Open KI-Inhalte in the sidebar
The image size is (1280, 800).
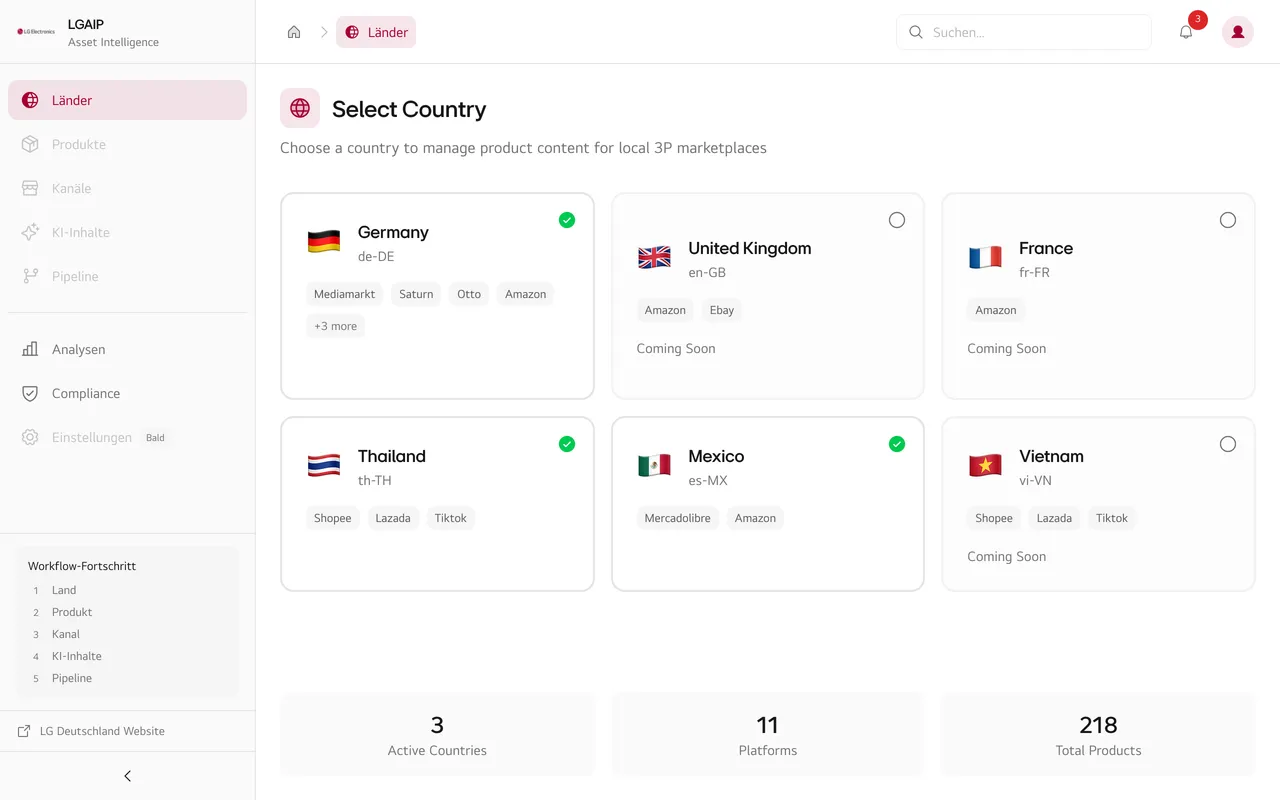click(127, 232)
